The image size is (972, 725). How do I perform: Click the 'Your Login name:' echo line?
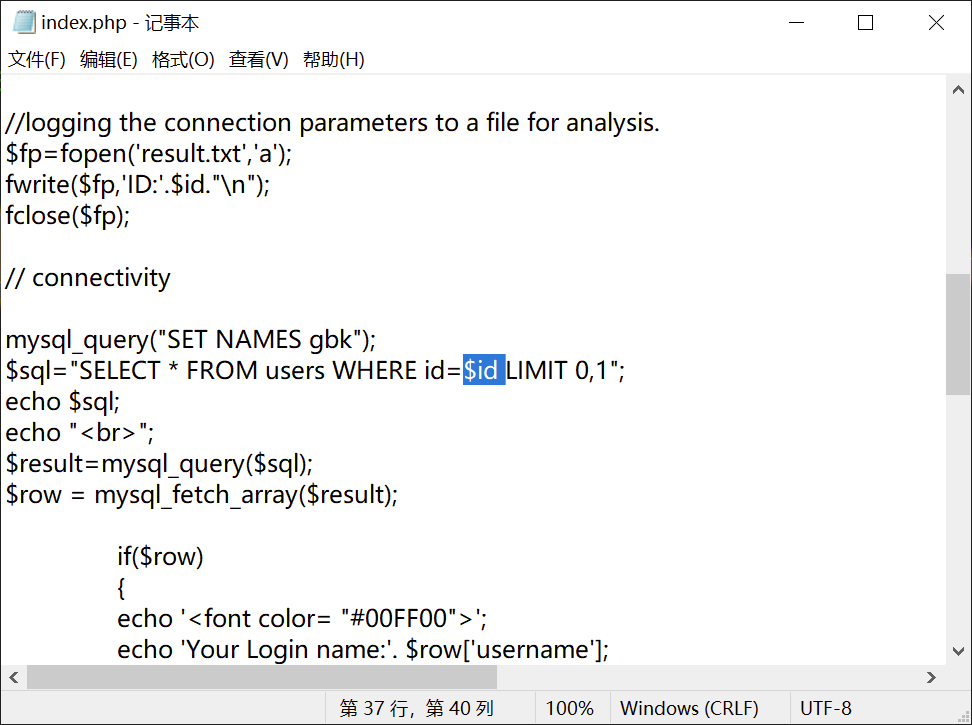point(363,649)
